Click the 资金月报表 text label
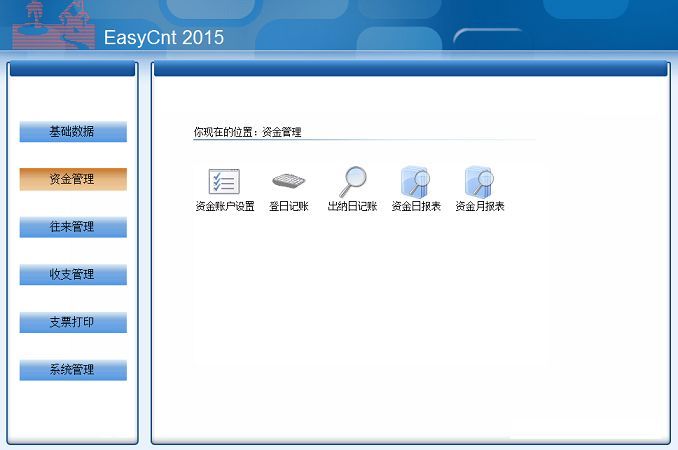Image resolution: width=678 pixels, height=450 pixels. tap(479, 207)
